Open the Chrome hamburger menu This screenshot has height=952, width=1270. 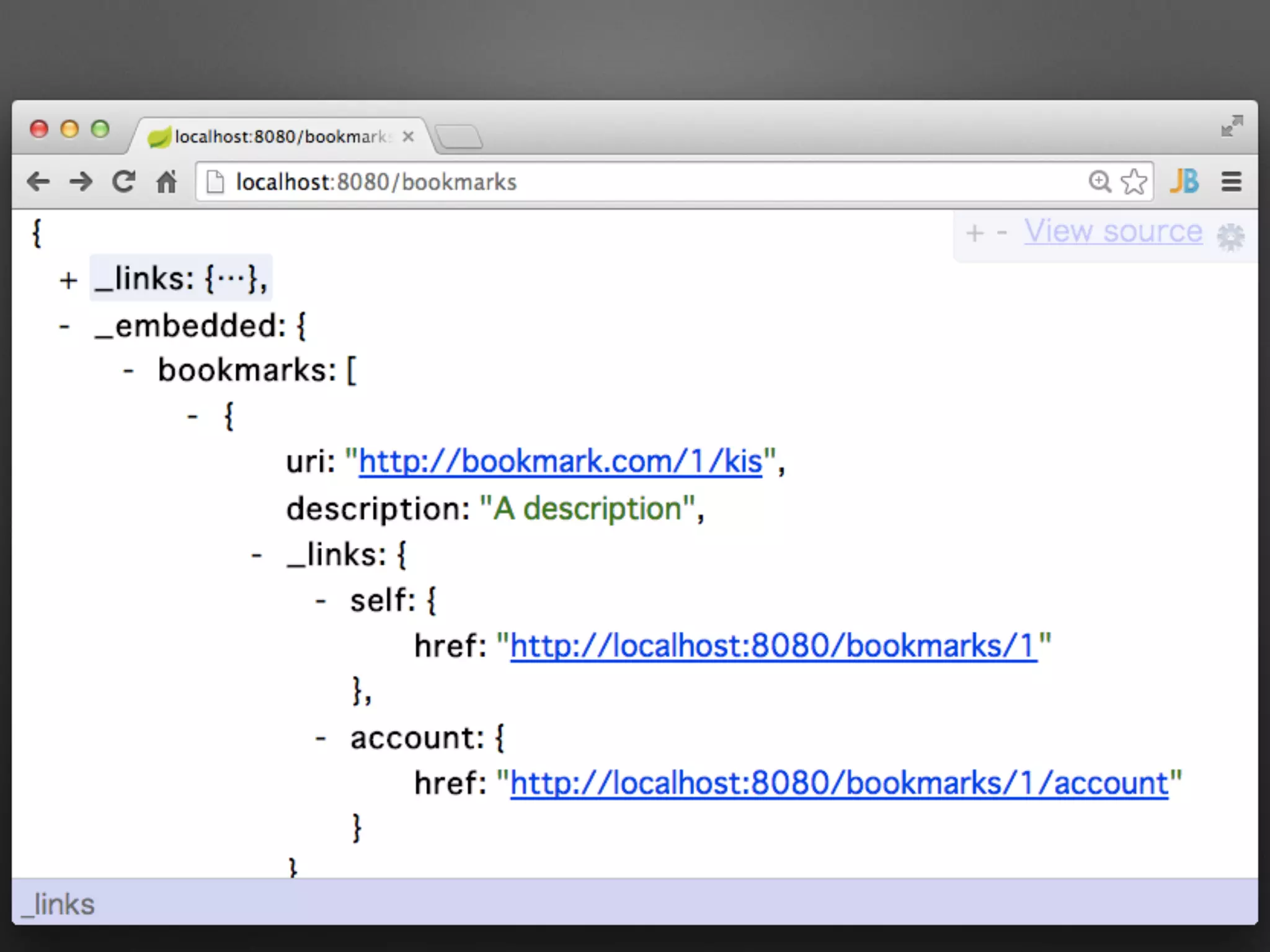coord(1231,182)
